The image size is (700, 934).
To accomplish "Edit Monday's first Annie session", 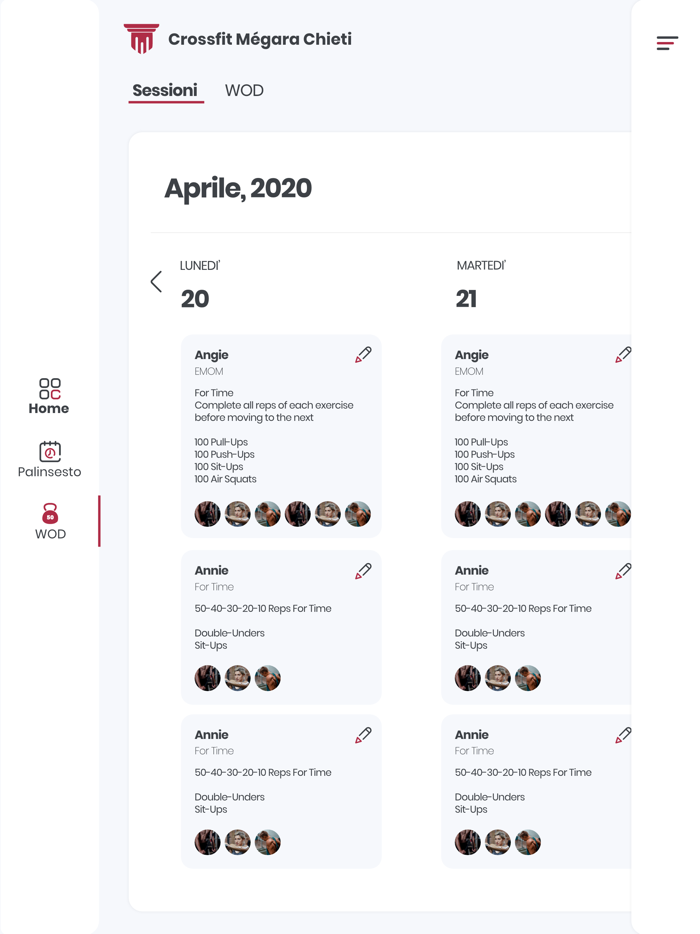I will 363,571.
